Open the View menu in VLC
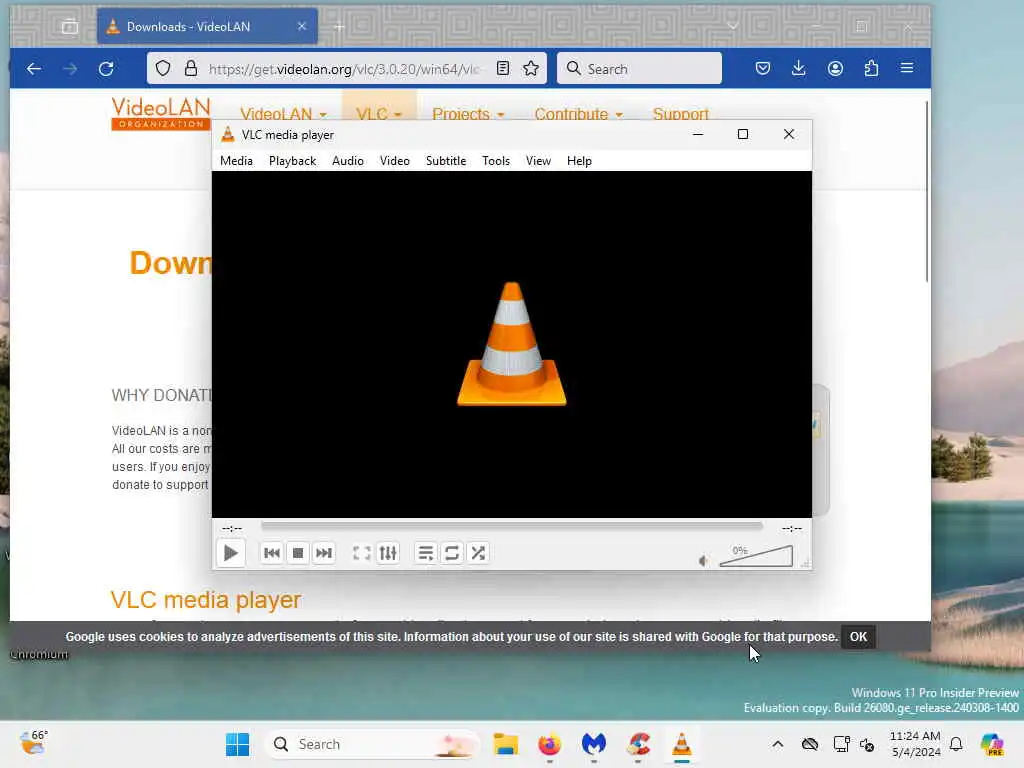 538,161
